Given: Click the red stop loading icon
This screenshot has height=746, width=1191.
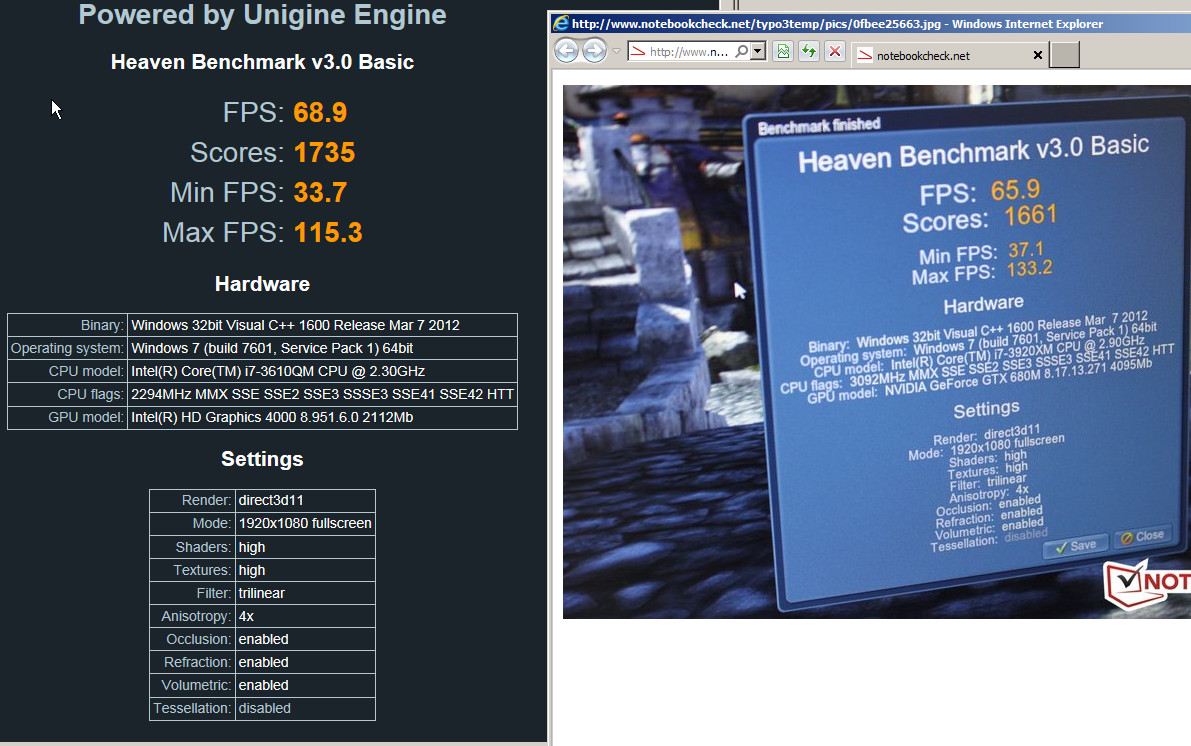Looking at the screenshot, I should tap(835, 52).
